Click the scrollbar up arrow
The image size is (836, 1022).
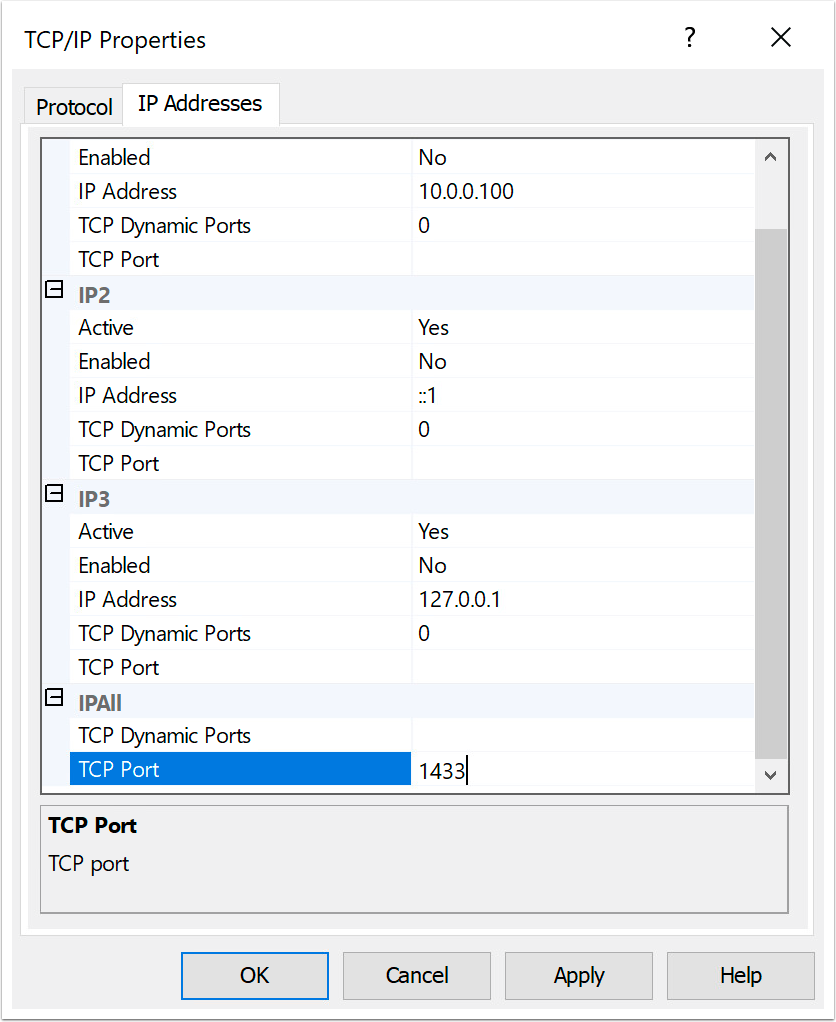[x=772, y=155]
